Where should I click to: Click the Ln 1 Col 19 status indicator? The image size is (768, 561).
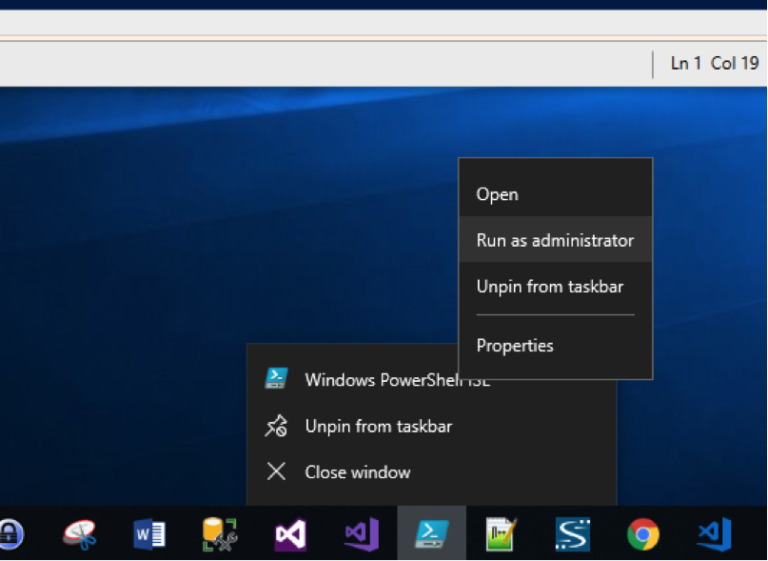(x=714, y=63)
